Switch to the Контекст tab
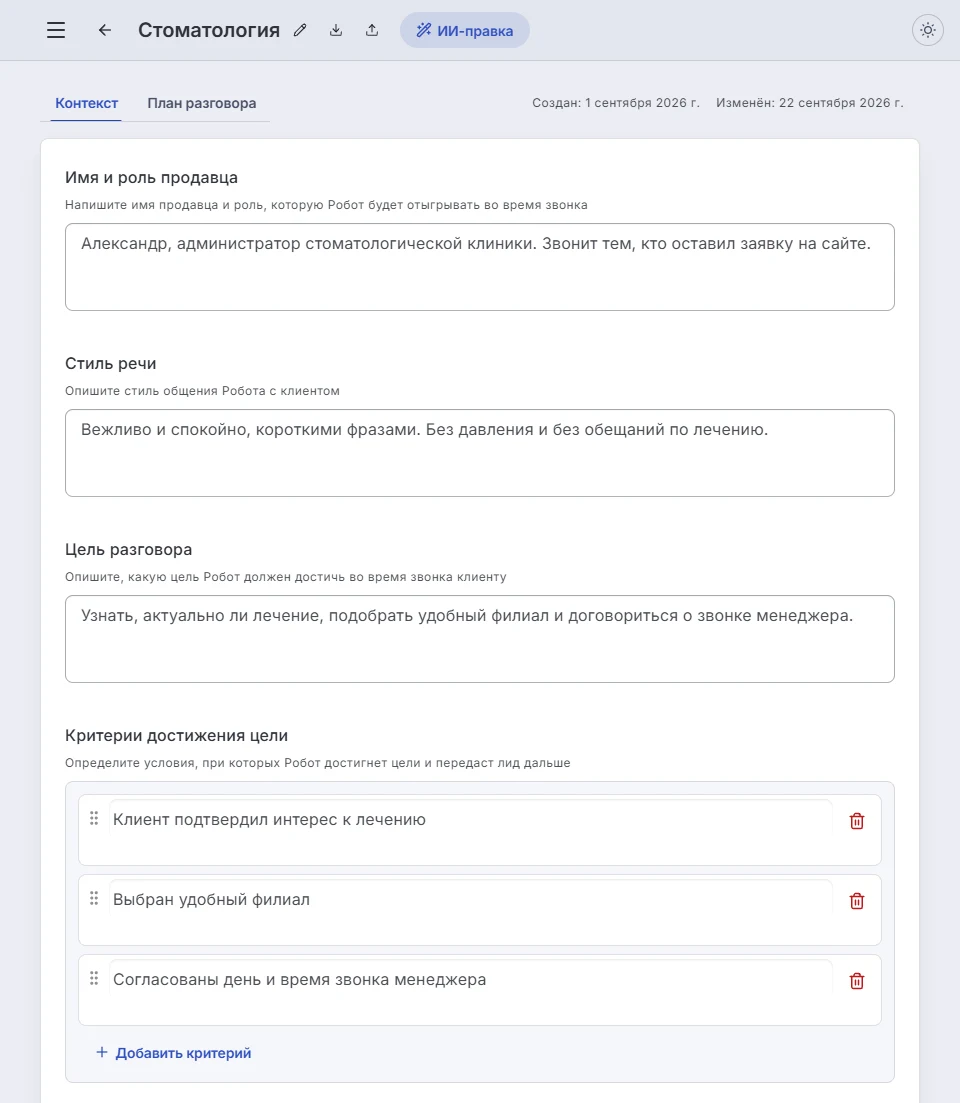Screen dimensions: 960x1103 [87, 103]
